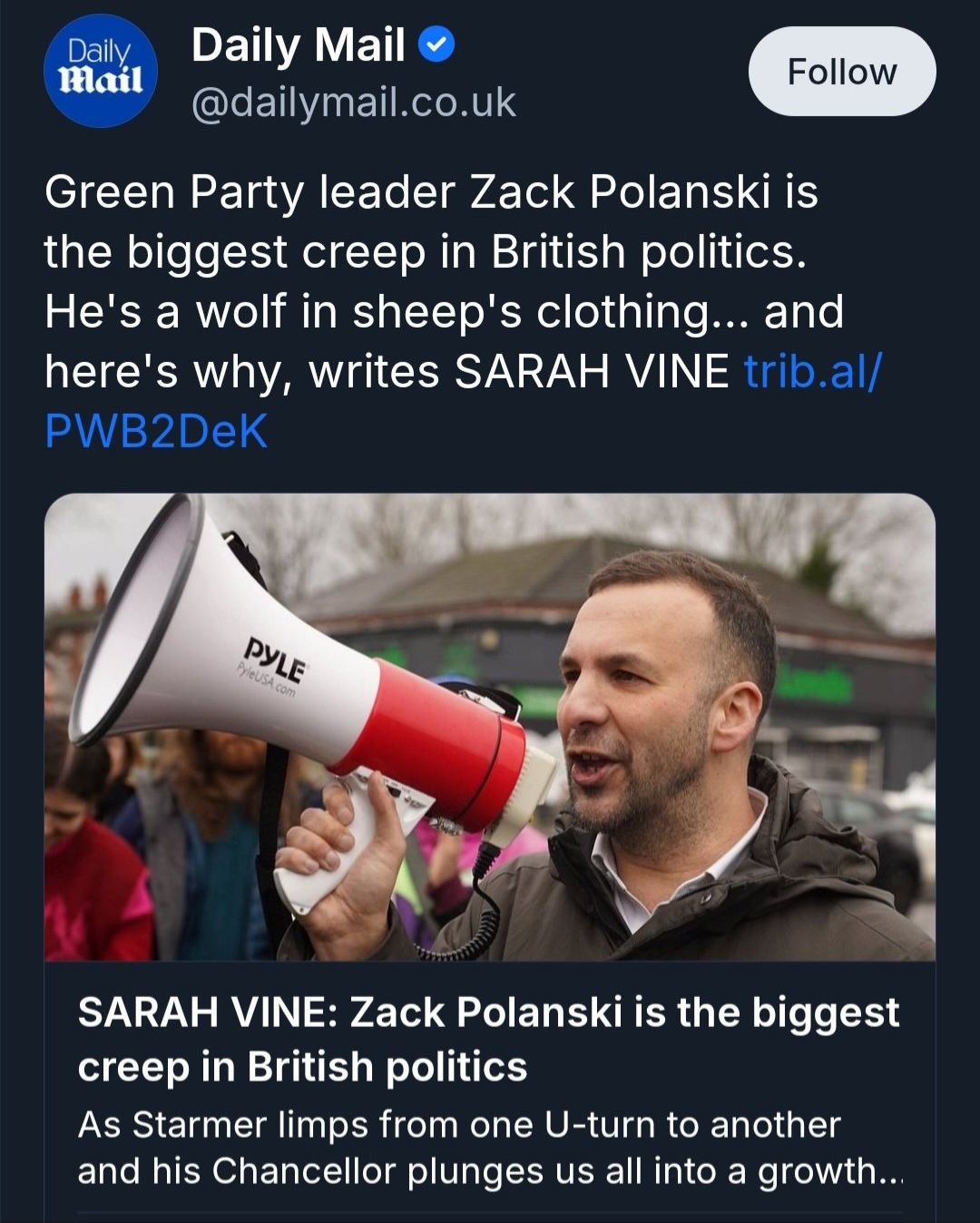The height and width of the screenshot is (1223, 980).
Task: Click the 'Chancellor plunges us' preview line
Action: pyautogui.click(x=490, y=1171)
